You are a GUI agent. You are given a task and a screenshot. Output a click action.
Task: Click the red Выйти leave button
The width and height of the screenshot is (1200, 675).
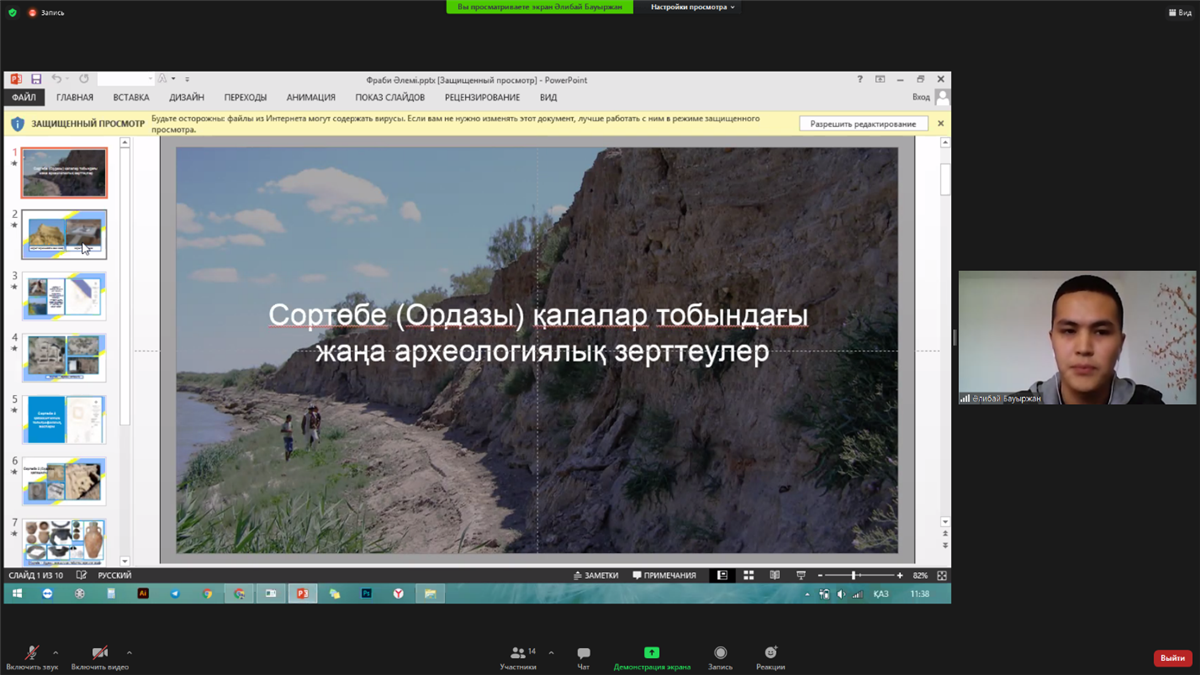point(1172,658)
